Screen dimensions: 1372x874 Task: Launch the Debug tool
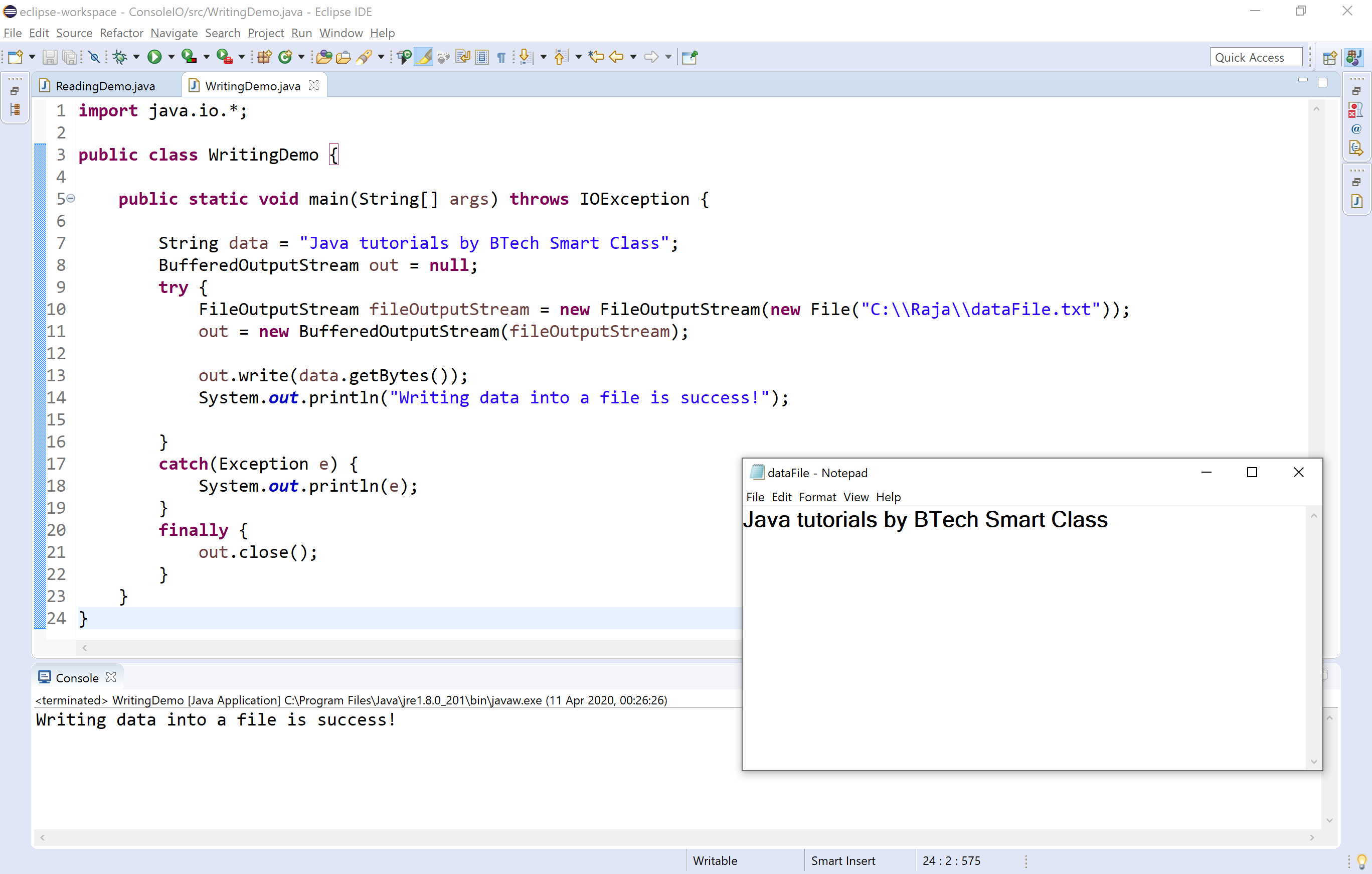[x=121, y=56]
